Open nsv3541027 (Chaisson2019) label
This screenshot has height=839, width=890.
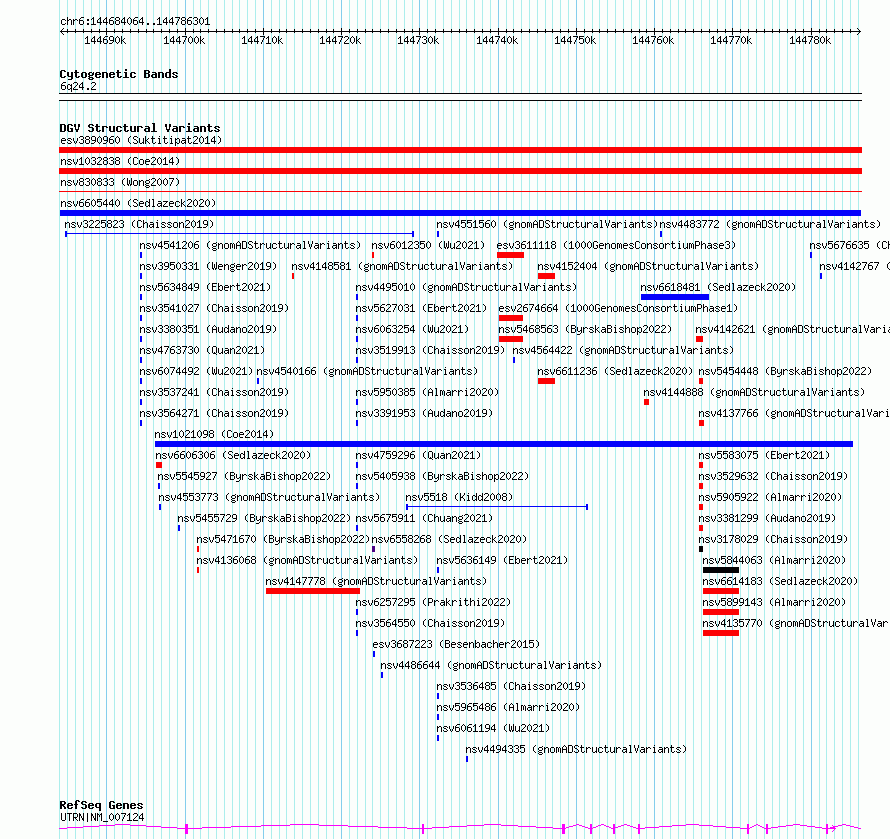pyautogui.click(x=214, y=308)
